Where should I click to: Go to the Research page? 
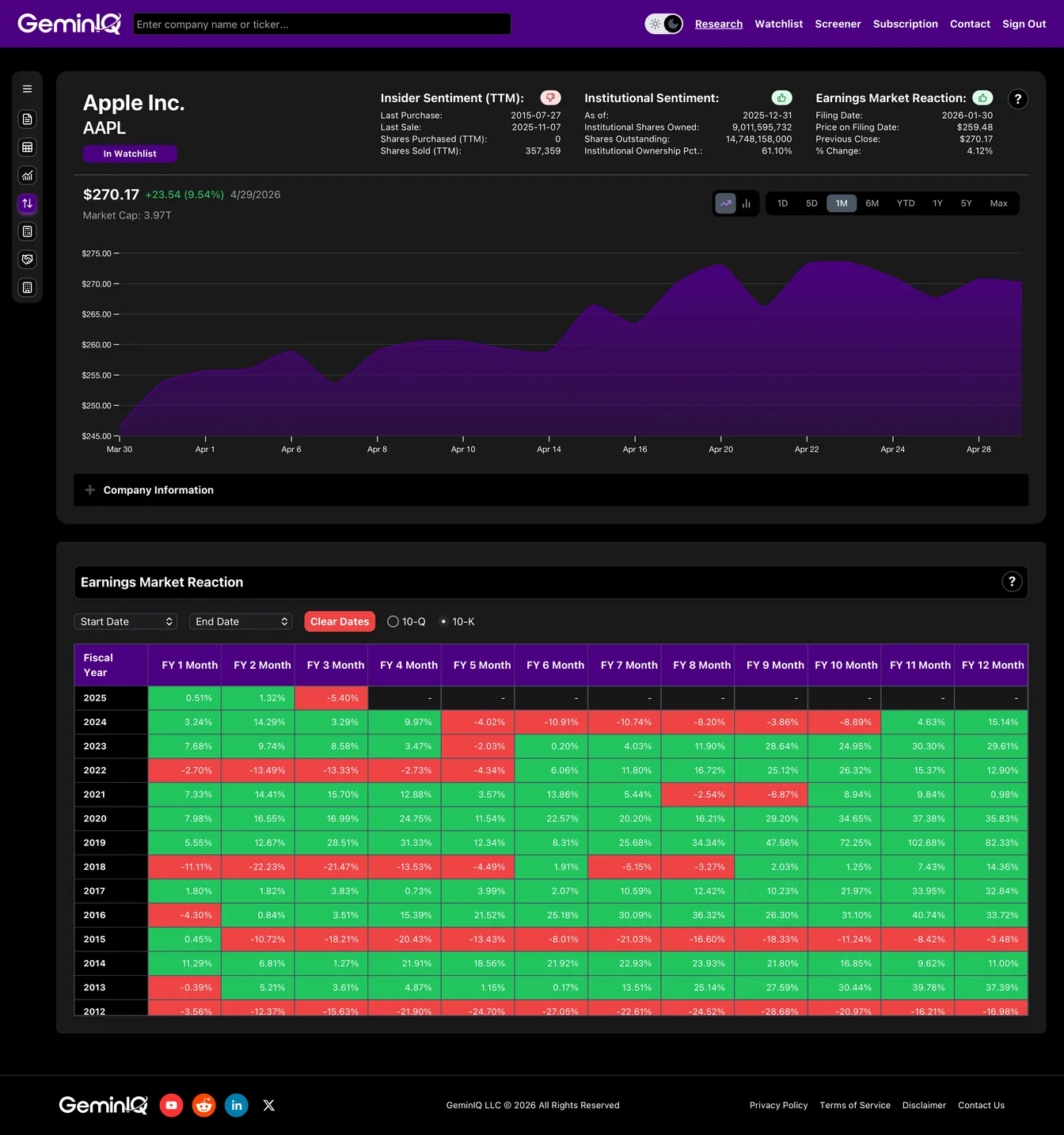click(719, 24)
